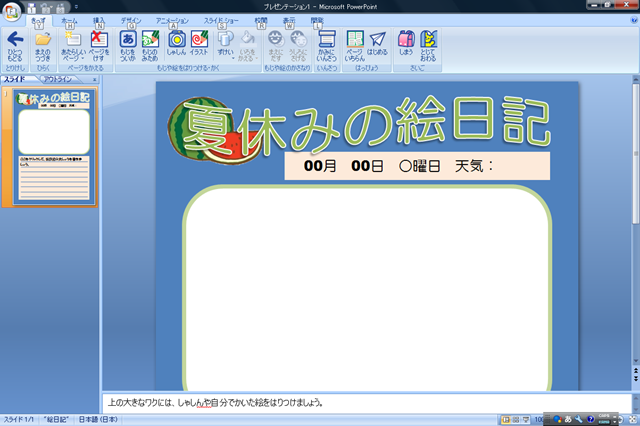Click the 天気： weather text
The height and width of the screenshot is (426, 640).
474,166
